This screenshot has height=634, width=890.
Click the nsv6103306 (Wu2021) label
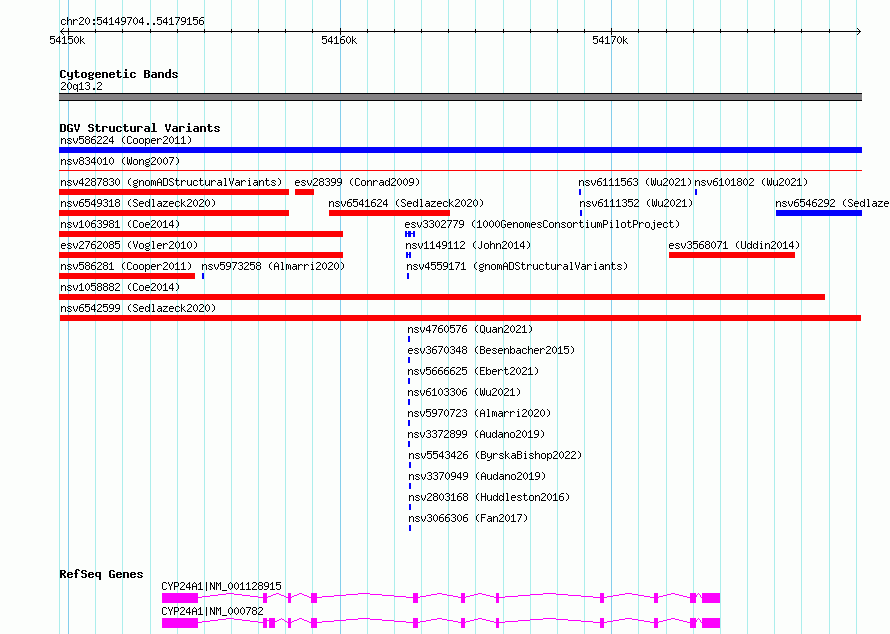tap(464, 392)
